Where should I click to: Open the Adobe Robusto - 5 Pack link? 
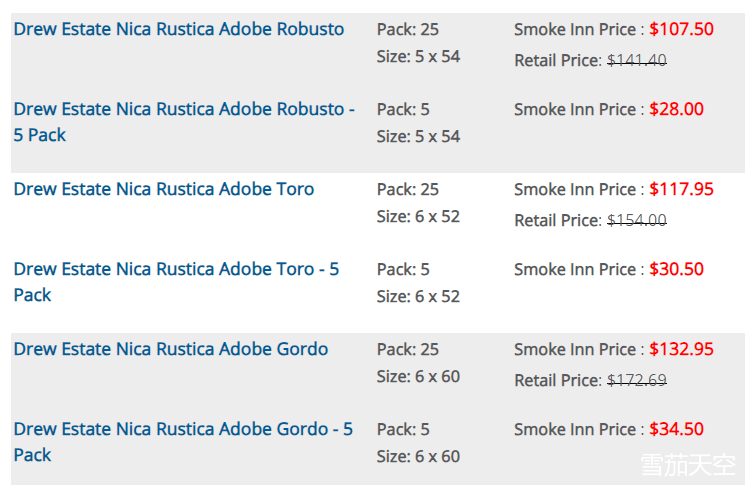pos(184,109)
